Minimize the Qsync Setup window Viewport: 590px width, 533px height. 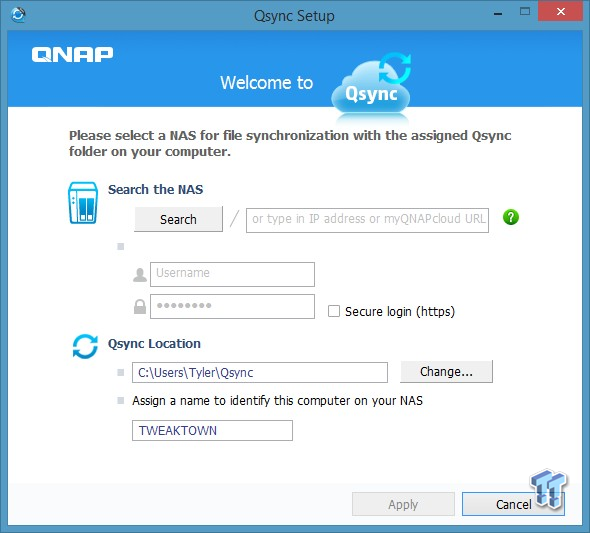(498, 14)
